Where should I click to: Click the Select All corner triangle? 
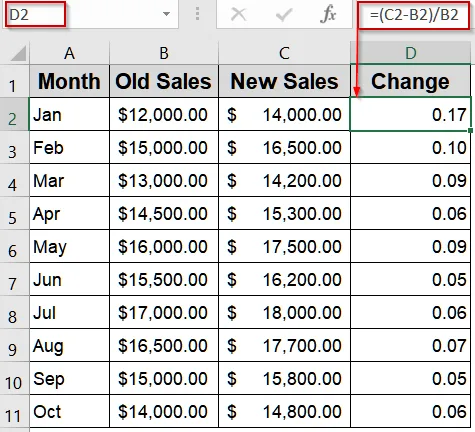click(x=18, y=54)
